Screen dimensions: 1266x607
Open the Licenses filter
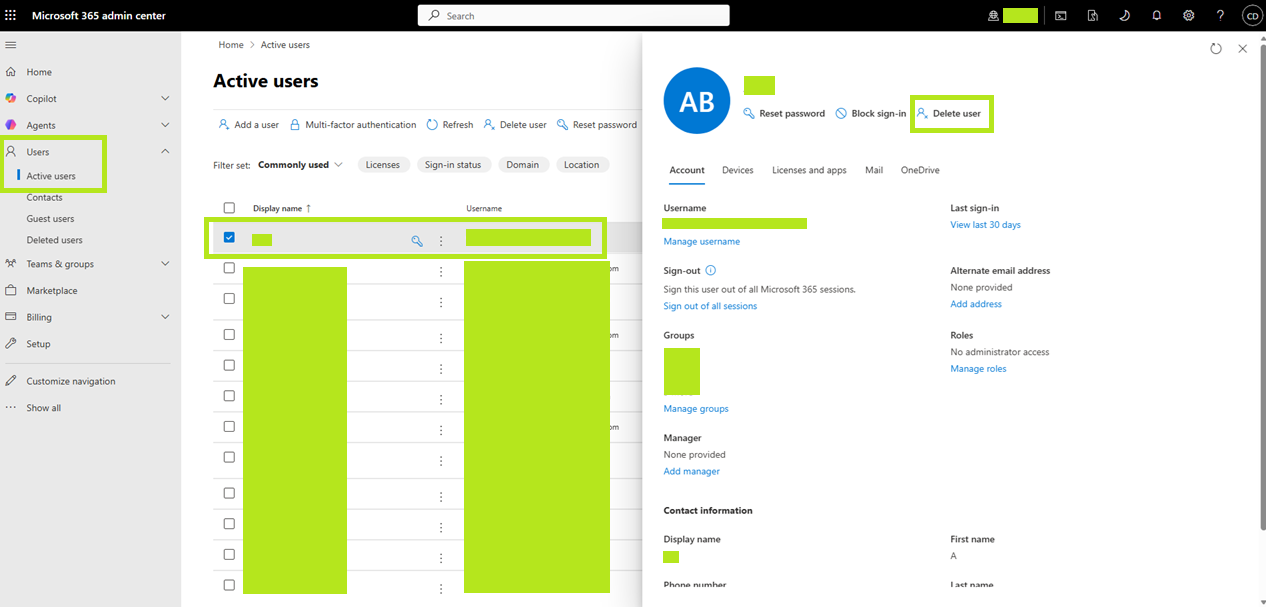(x=383, y=165)
